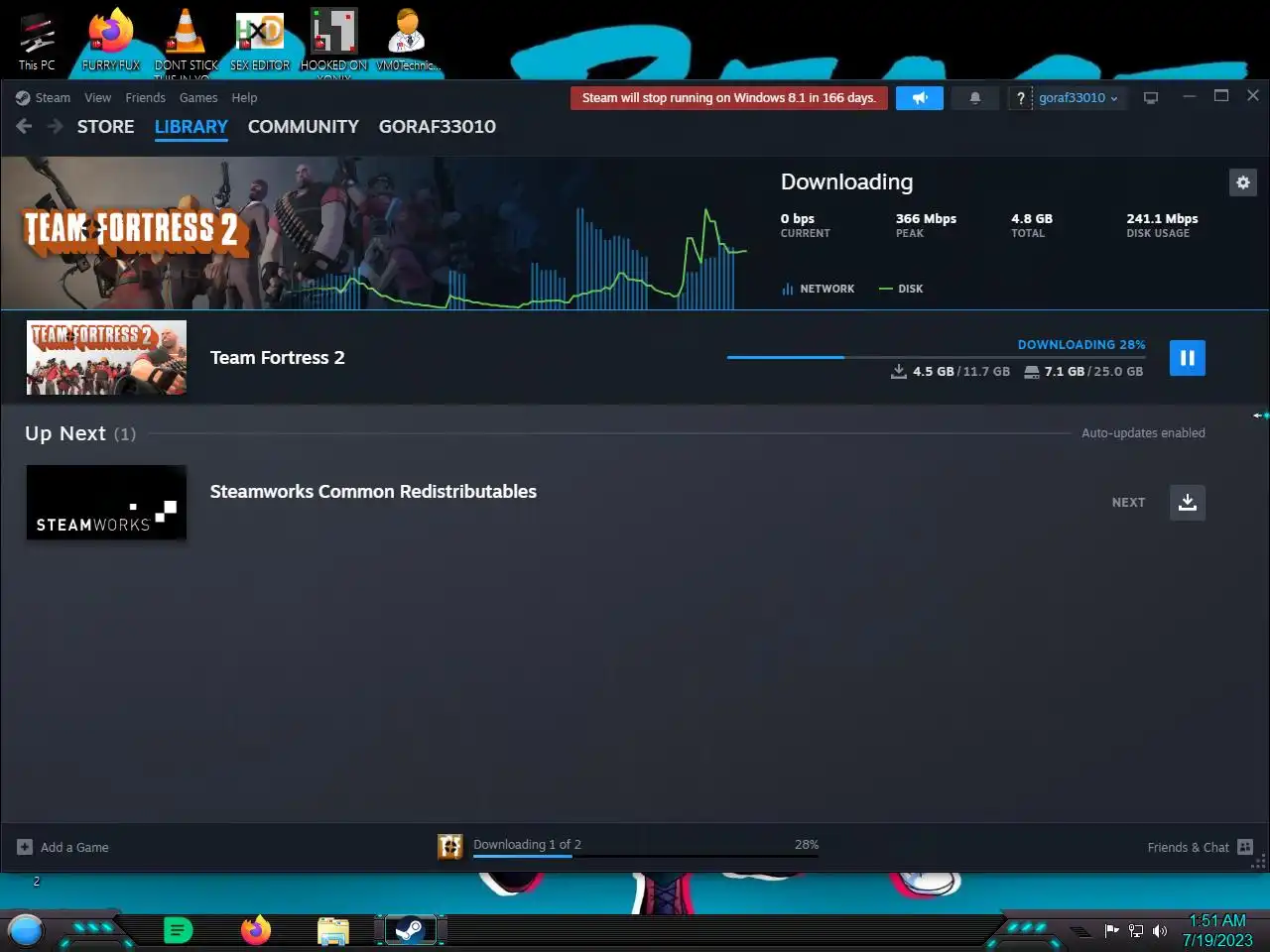Viewport: 1270px width, 952px height.
Task: Click the 366 Mbps PEAK statistic
Action: [926, 225]
